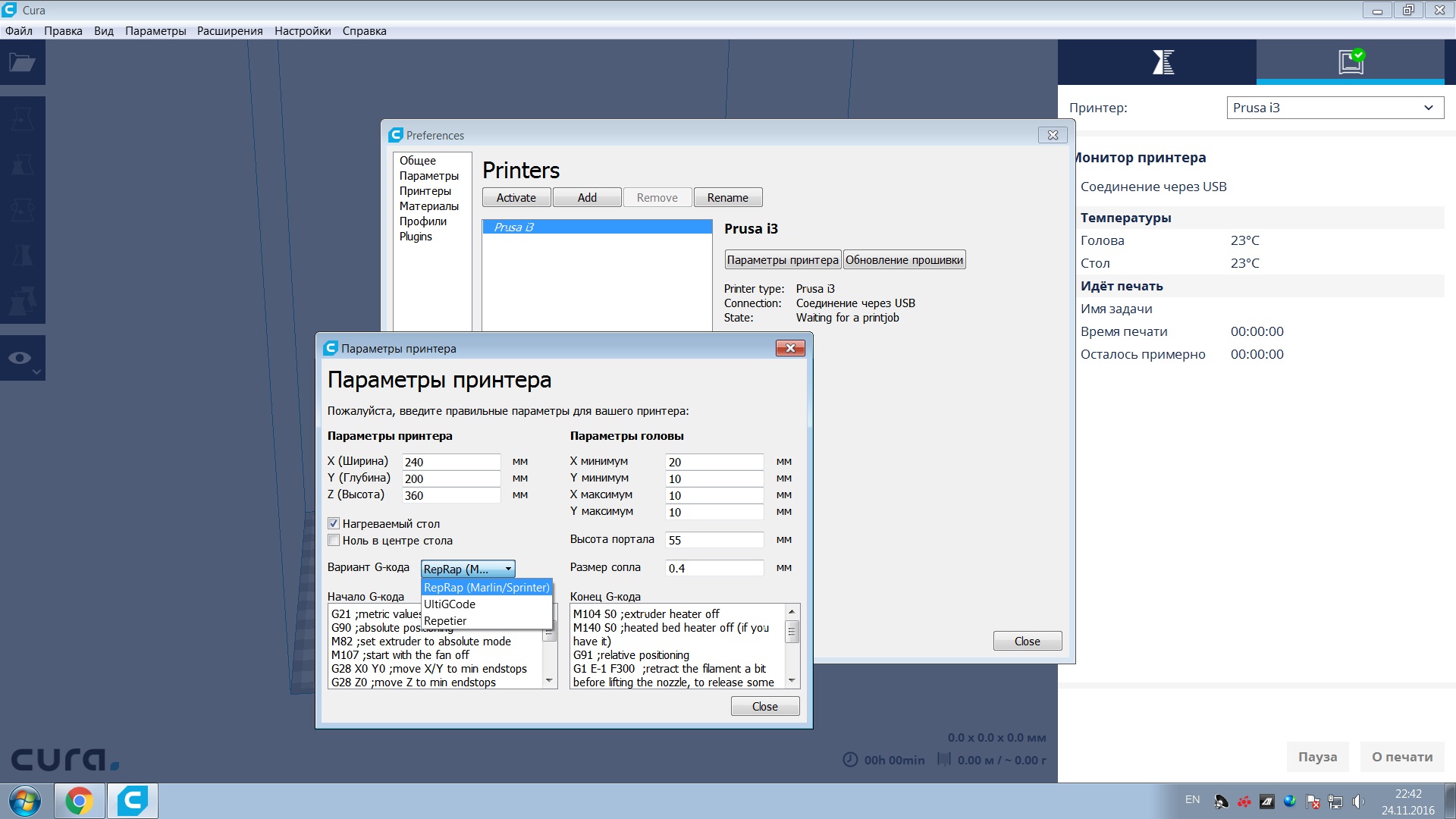Open the Расширения menu
Viewport: 1456px width, 819px height.
click(230, 31)
